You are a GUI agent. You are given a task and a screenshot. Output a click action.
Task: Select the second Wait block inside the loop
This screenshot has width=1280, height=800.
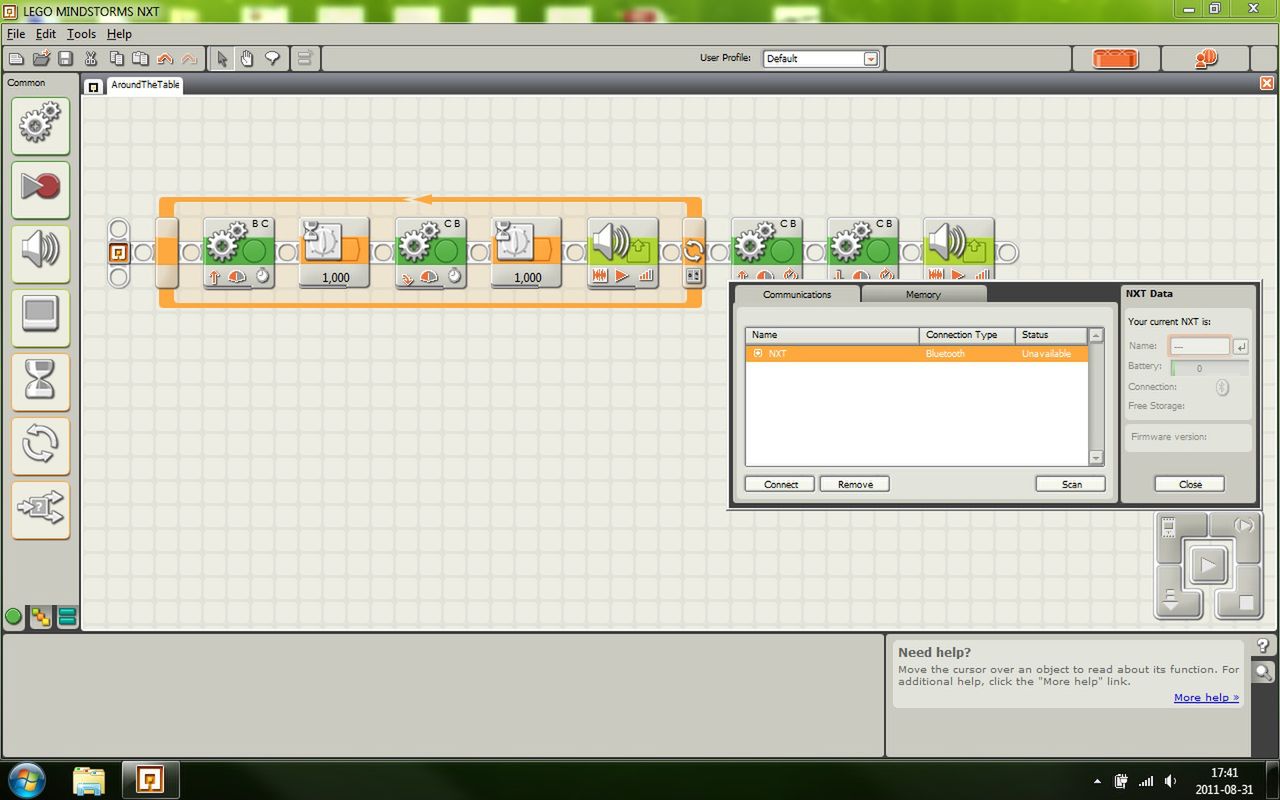pyautogui.click(x=527, y=253)
